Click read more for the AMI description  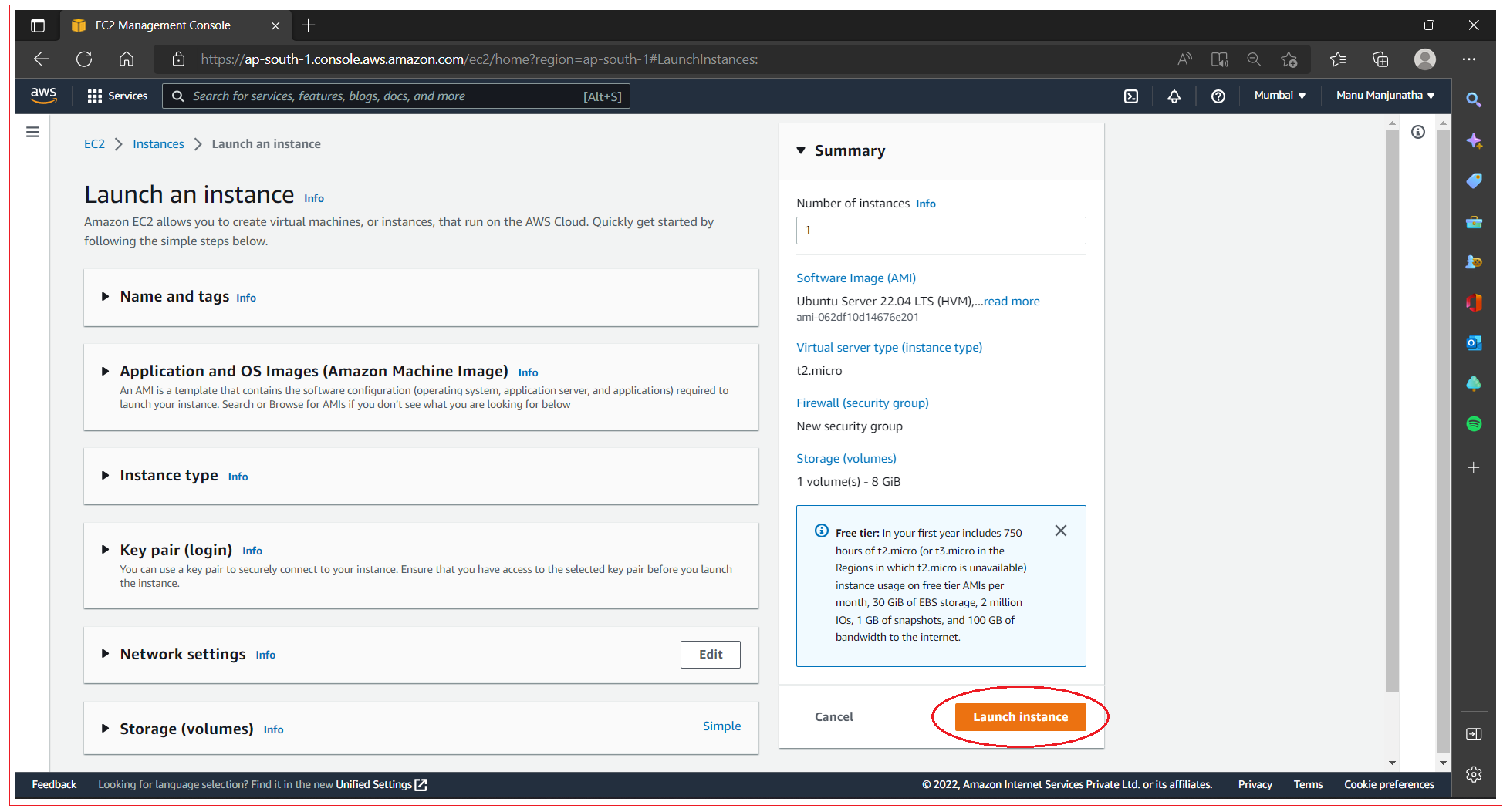(1012, 302)
